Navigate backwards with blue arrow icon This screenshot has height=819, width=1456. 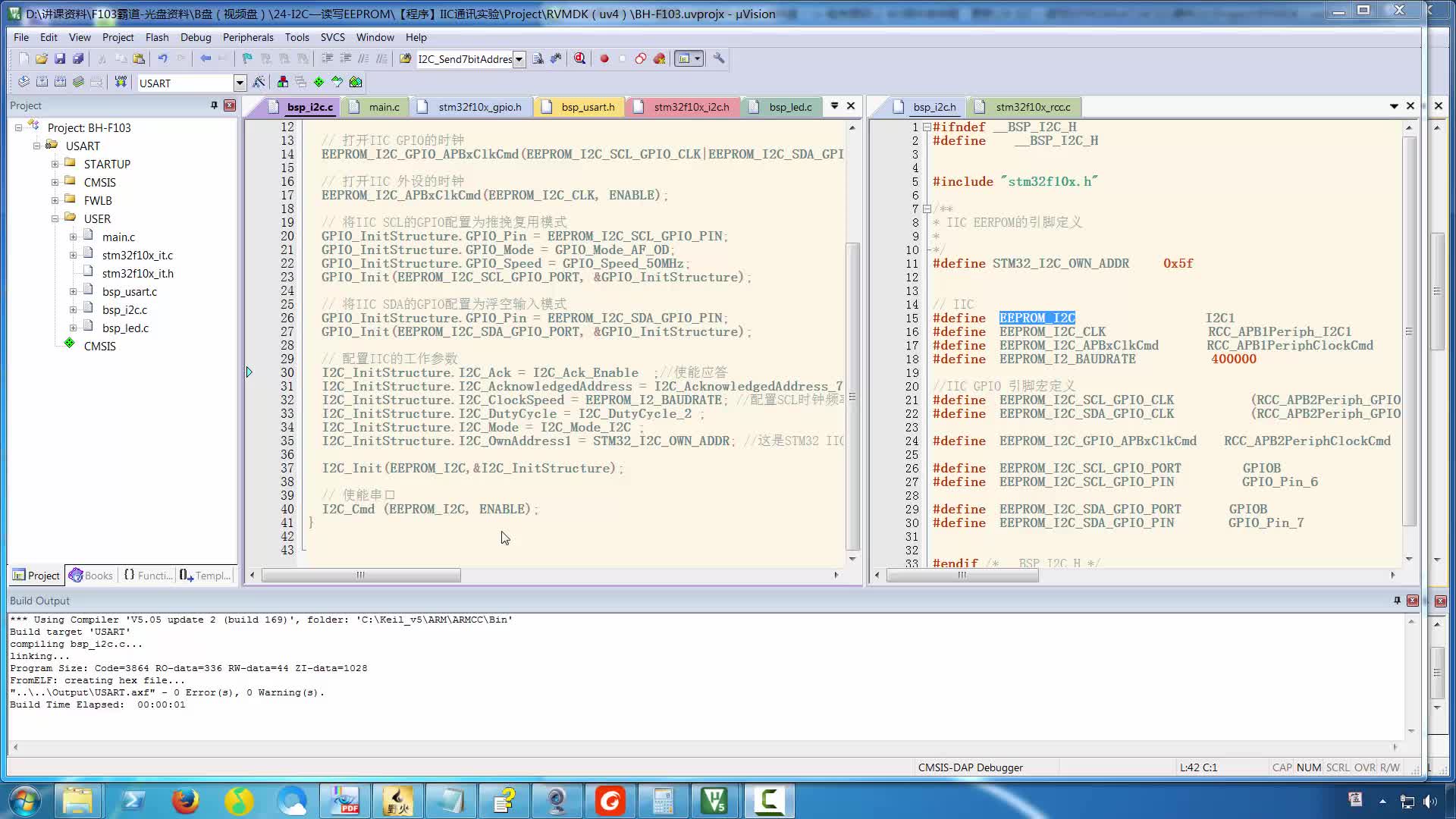click(x=205, y=58)
